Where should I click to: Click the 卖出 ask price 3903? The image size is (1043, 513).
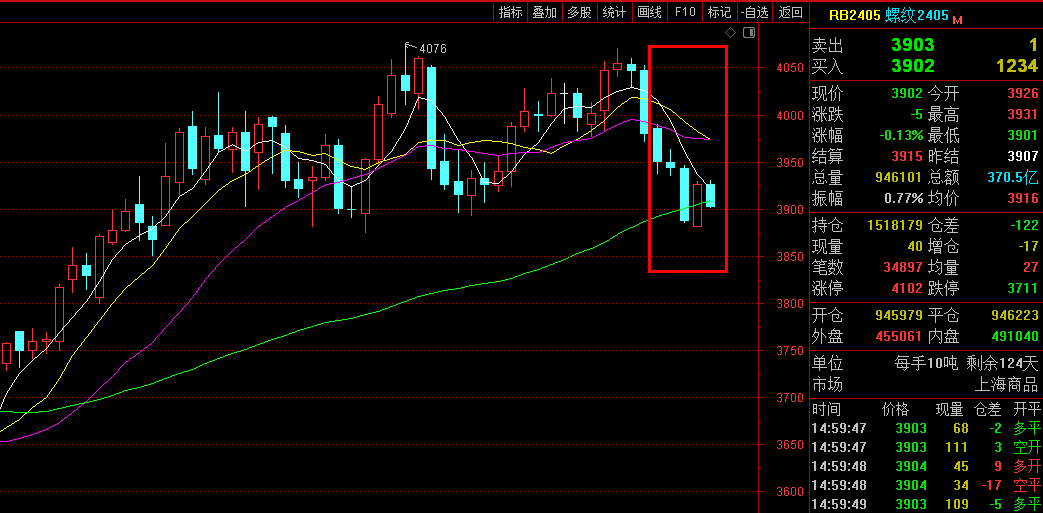click(x=912, y=45)
